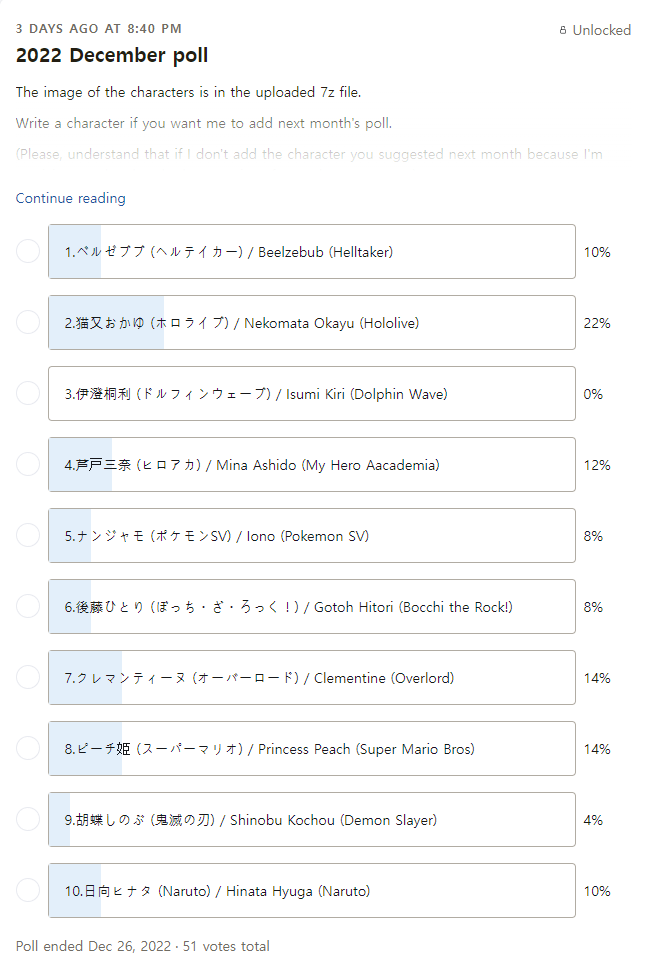Click the post timestamp 3 days ago

click(98, 29)
